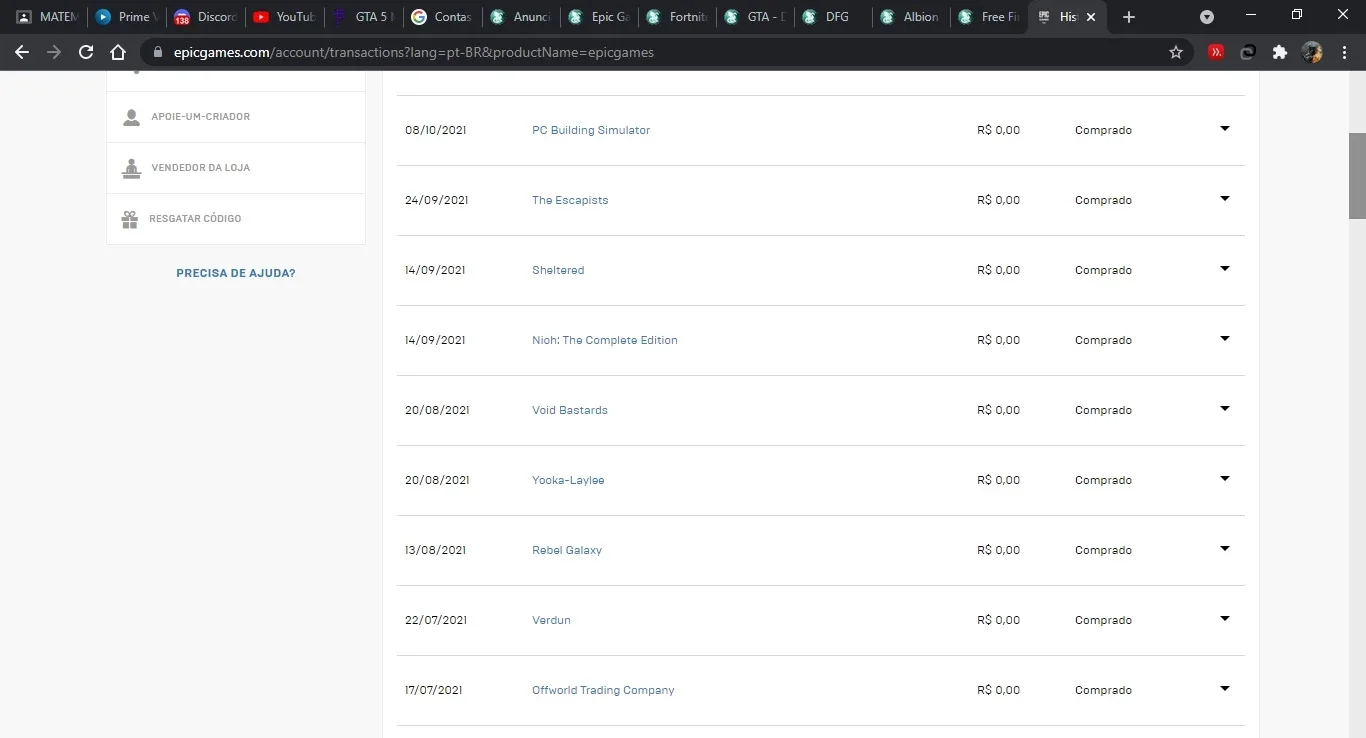Go back with the browser arrow

click(22, 52)
